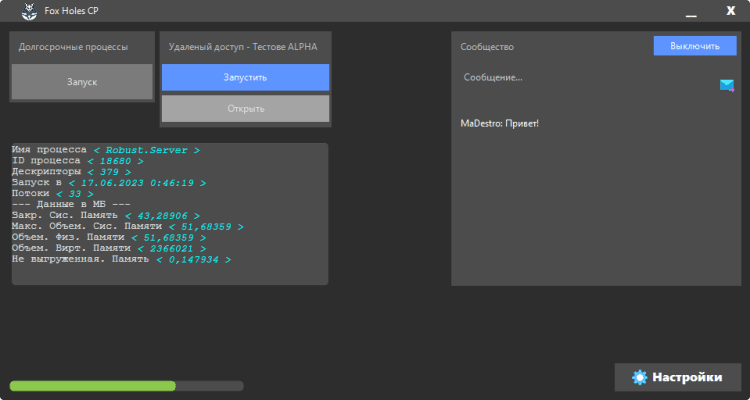Image resolution: width=750 pixels, height=400 pixels.
Task: Click the Запуск в 17.06.2023 timestamp line
Action: coord(109,182)
